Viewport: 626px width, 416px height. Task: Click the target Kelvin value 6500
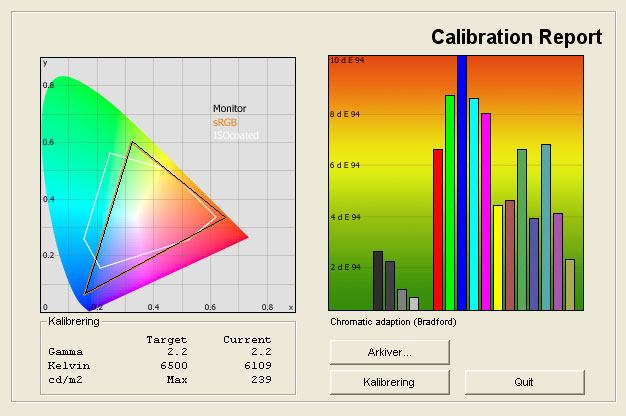[x=171, y=366]
